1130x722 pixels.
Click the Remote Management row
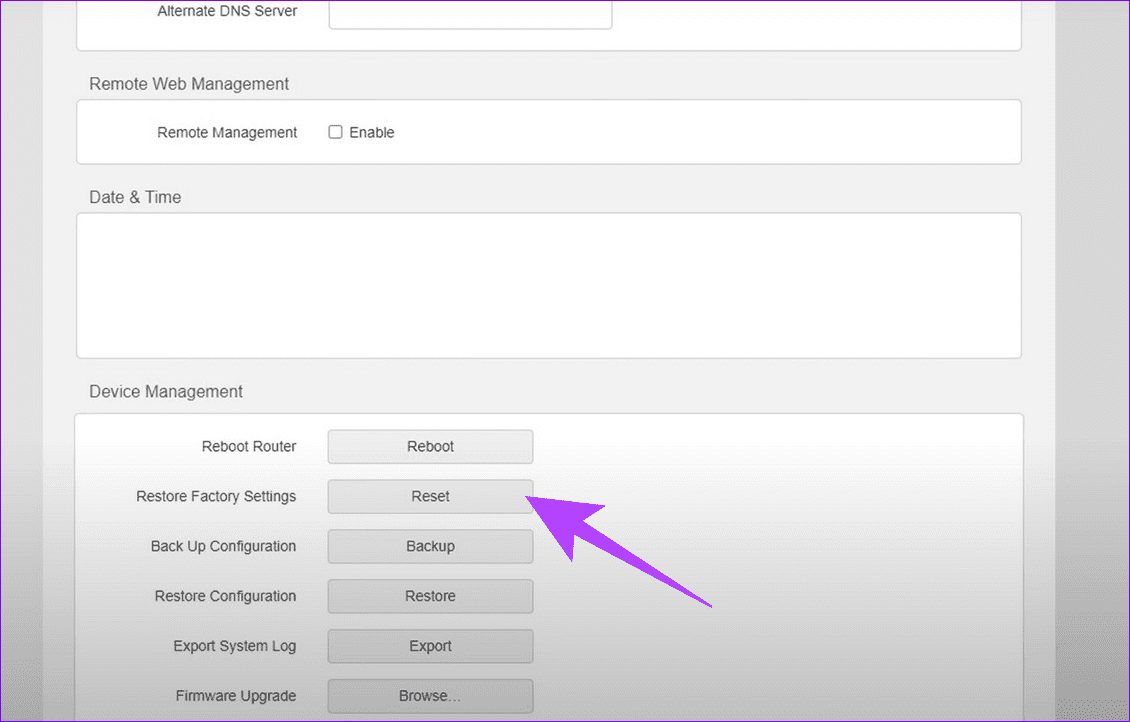click(x=227, y=131)
